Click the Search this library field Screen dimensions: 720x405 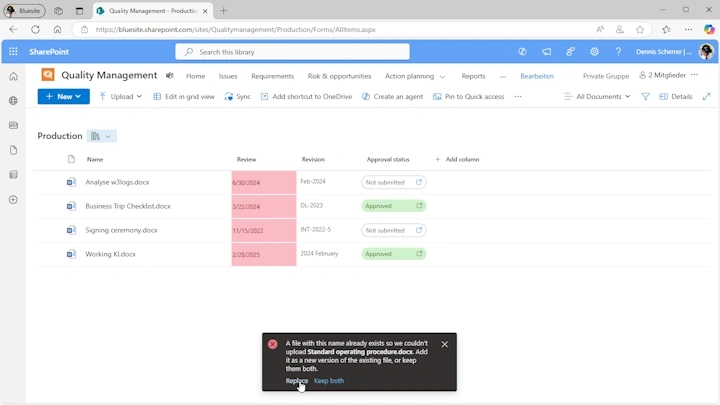tap(292, 52)
